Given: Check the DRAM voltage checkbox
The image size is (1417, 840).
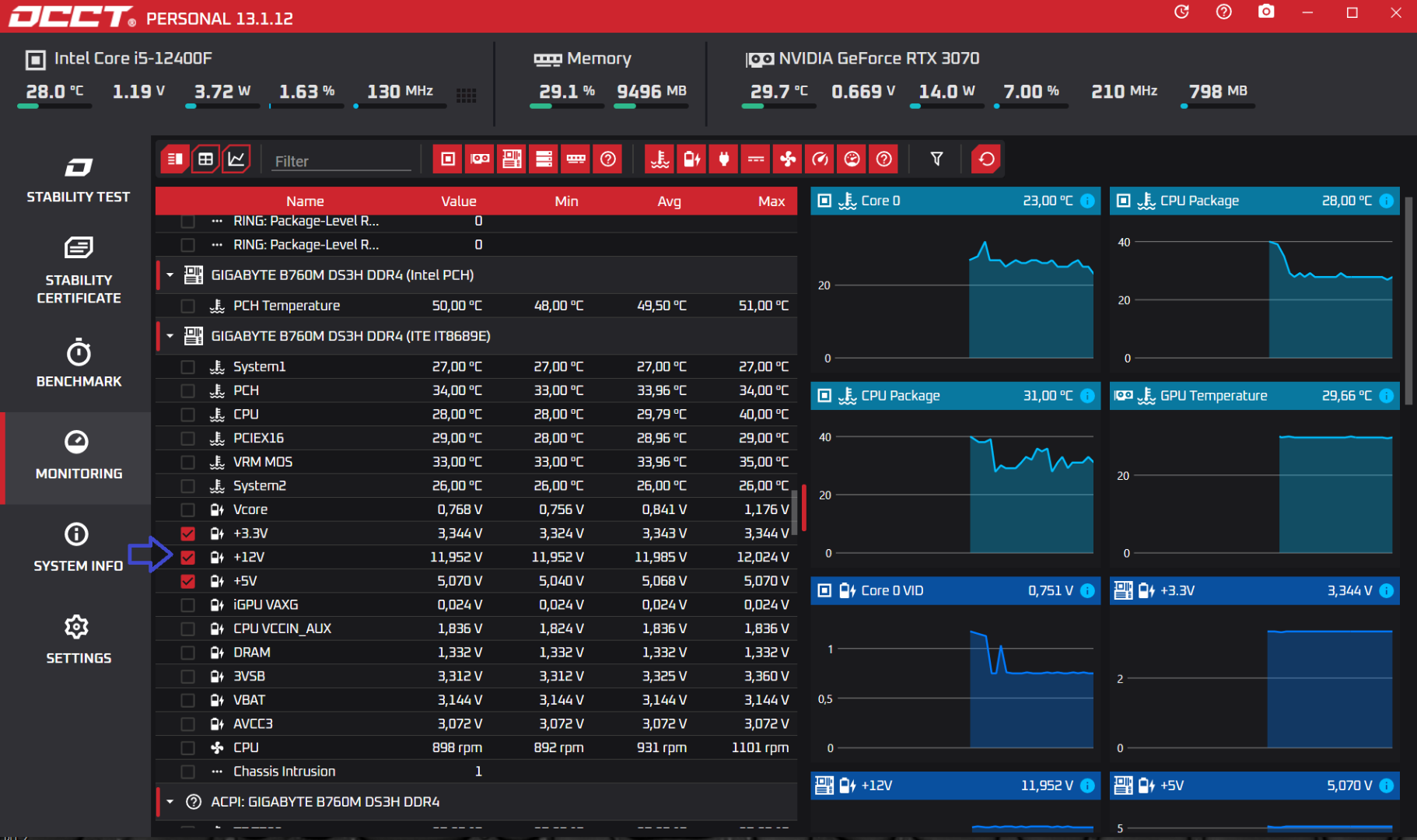Looking at the screenshot, I should click(x=187, y=653).
